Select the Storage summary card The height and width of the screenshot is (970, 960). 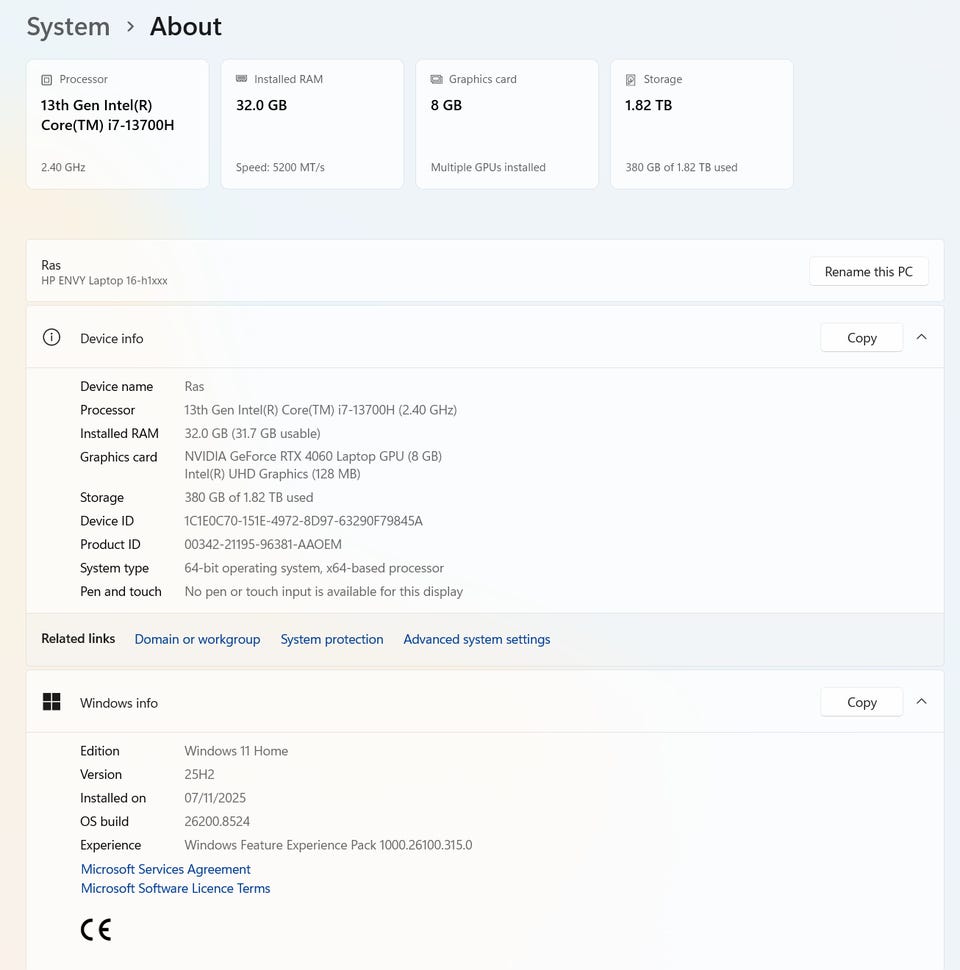click(x=702, y=124)
